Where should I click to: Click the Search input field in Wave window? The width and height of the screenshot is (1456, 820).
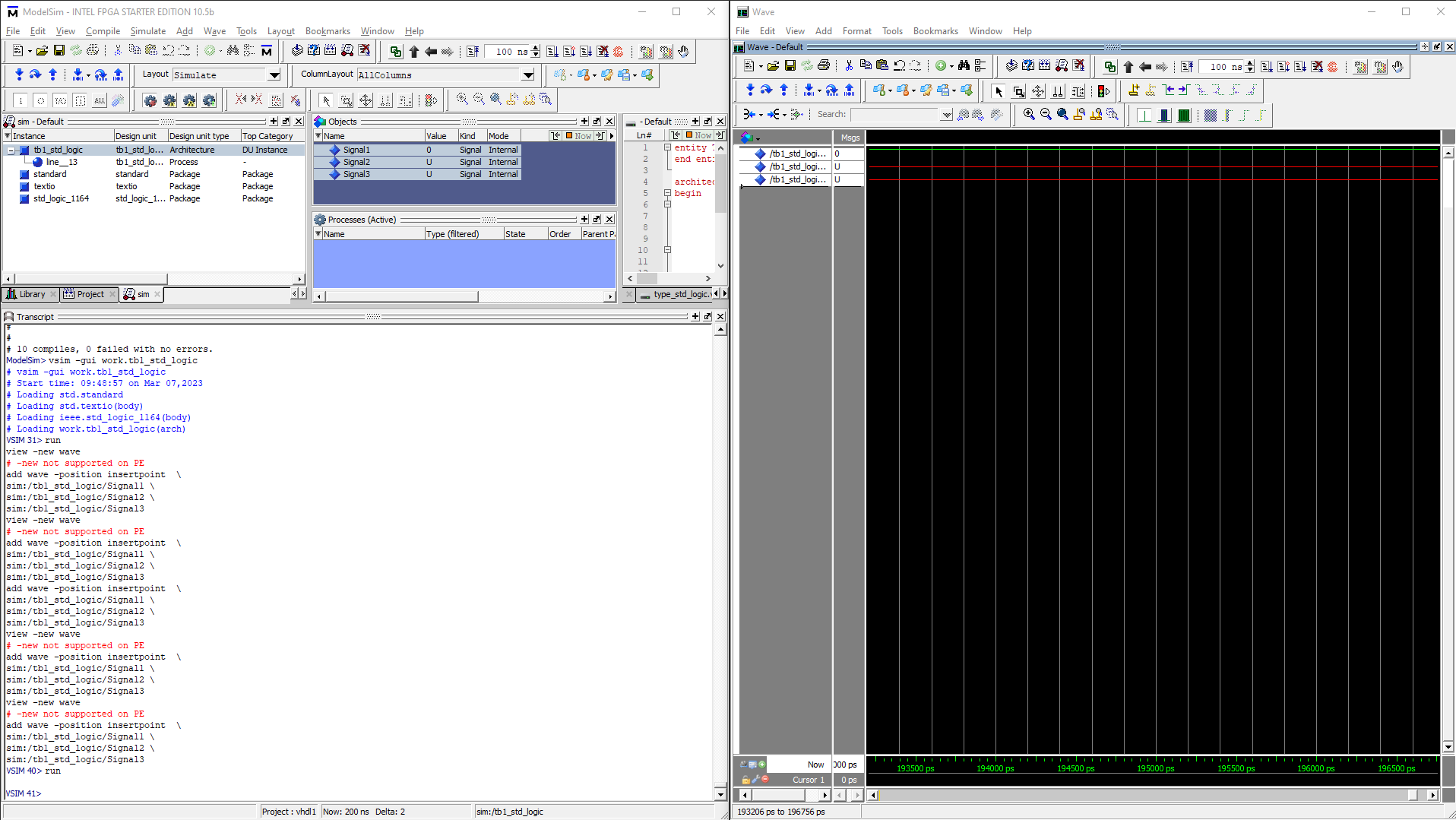click(895, 115)
